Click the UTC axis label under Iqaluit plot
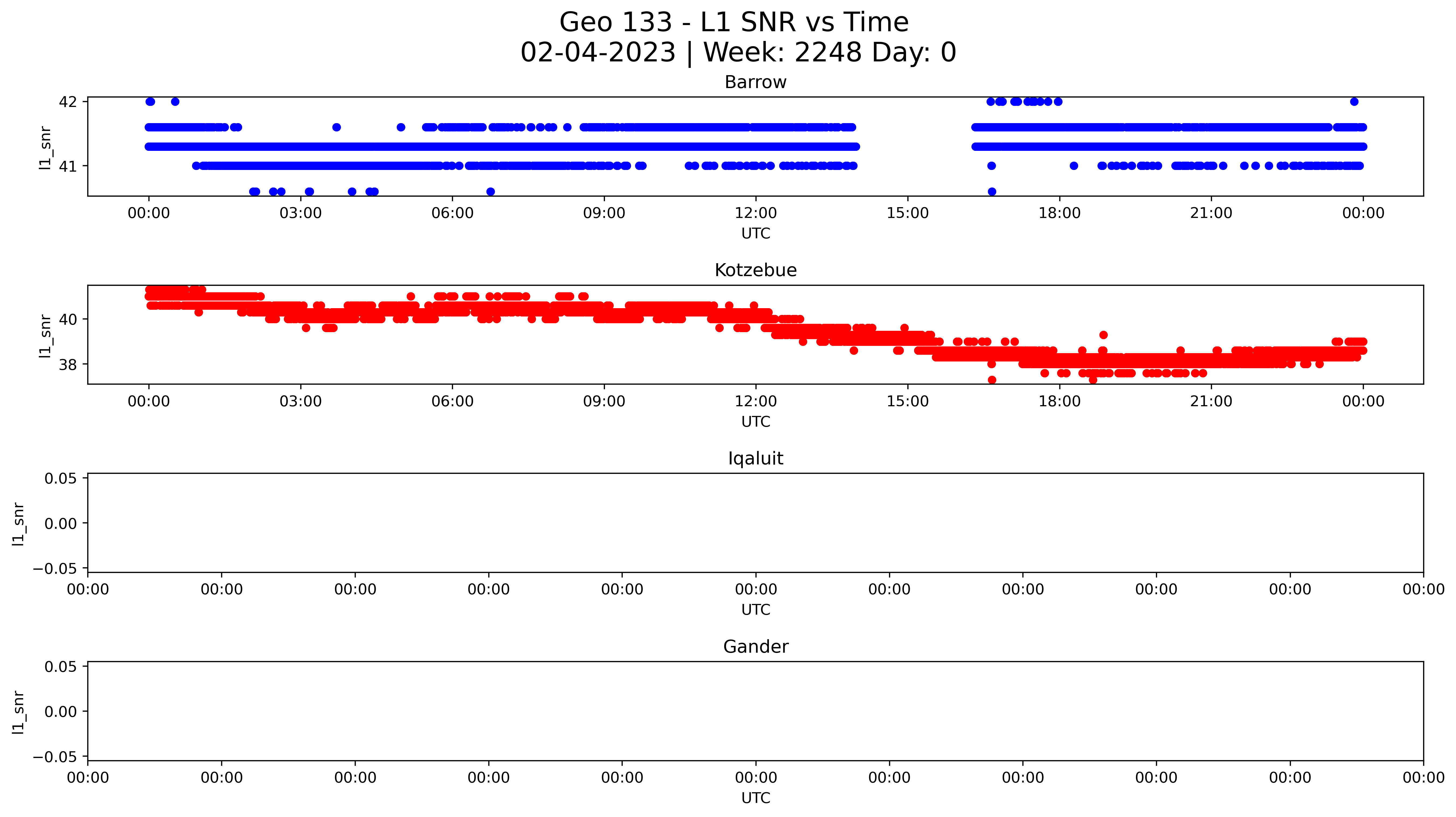Viewport: 1456px width, 817px height. point(756,610)
